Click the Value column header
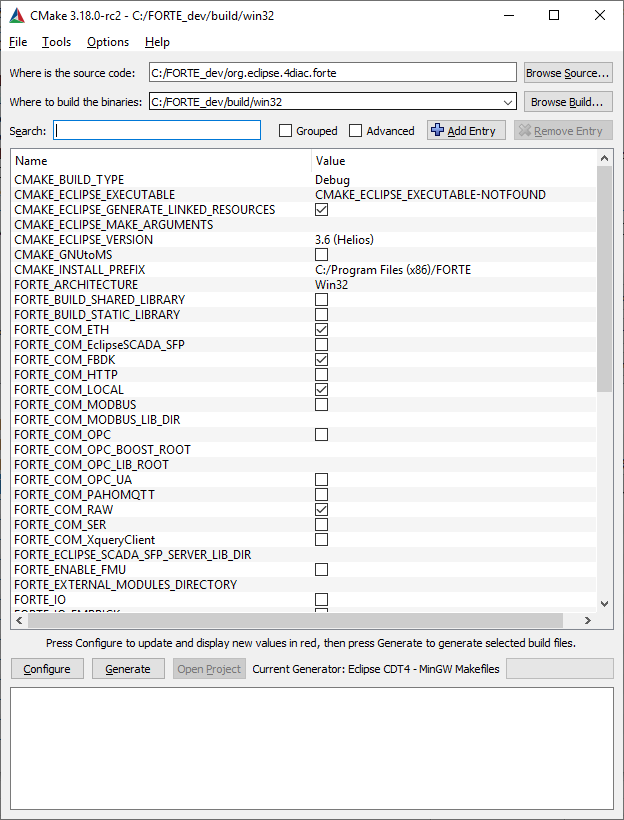Image resolution: width=624 pixels, height=820 pixels. coord(453,161)
